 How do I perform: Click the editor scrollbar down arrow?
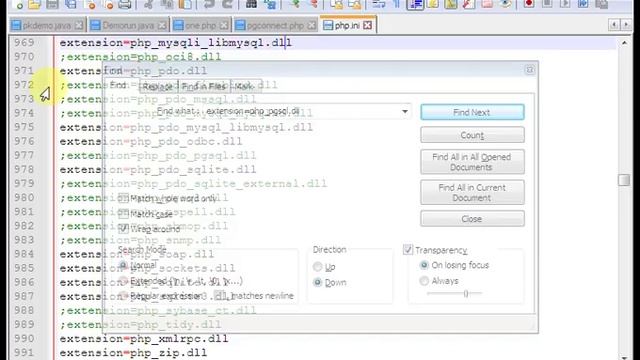coord(624,357)
